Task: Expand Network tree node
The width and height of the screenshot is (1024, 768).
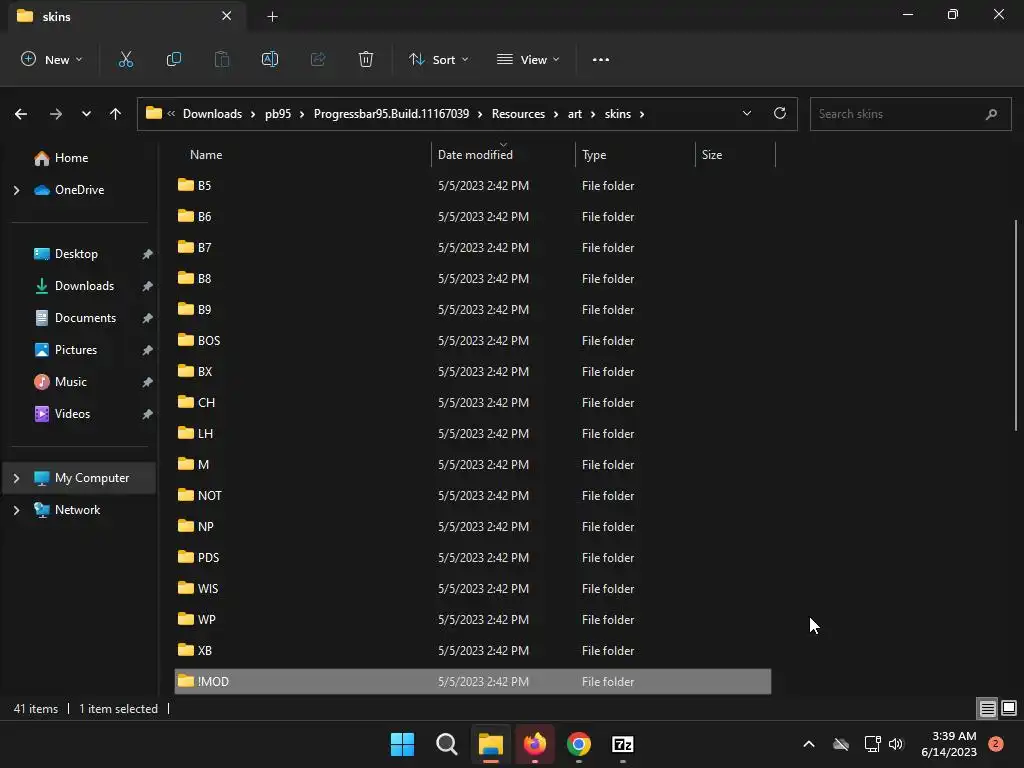Action: [16, 510]
